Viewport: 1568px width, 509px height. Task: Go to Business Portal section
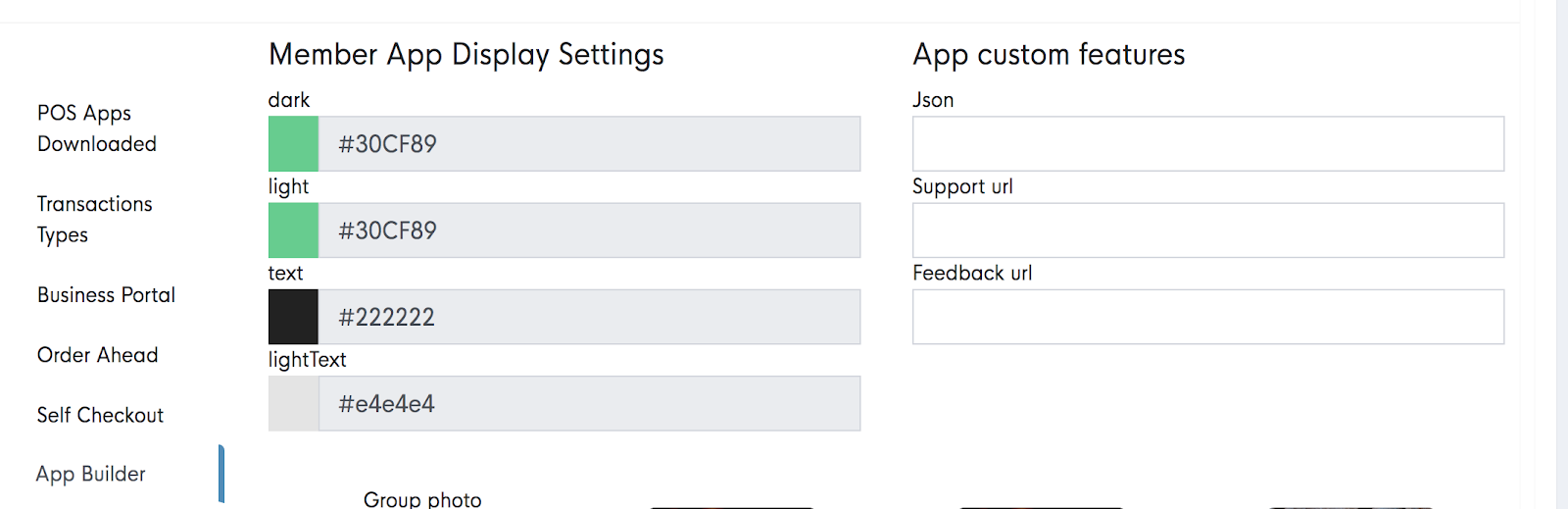click(x=106, y=295)
